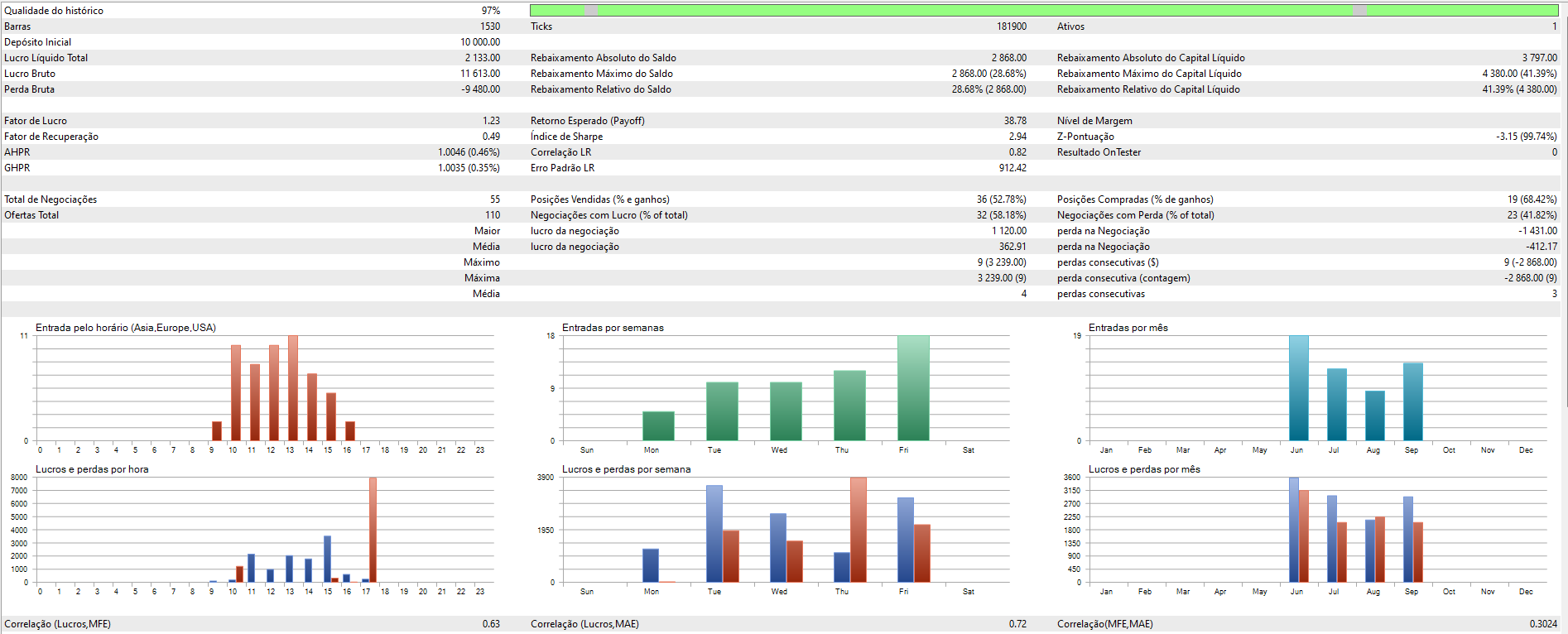The height and width of the screenshot is (634, 1568).
Task: Select the "Ofertas Total" label
Action: pyautogui.click(x=31, y=215)
